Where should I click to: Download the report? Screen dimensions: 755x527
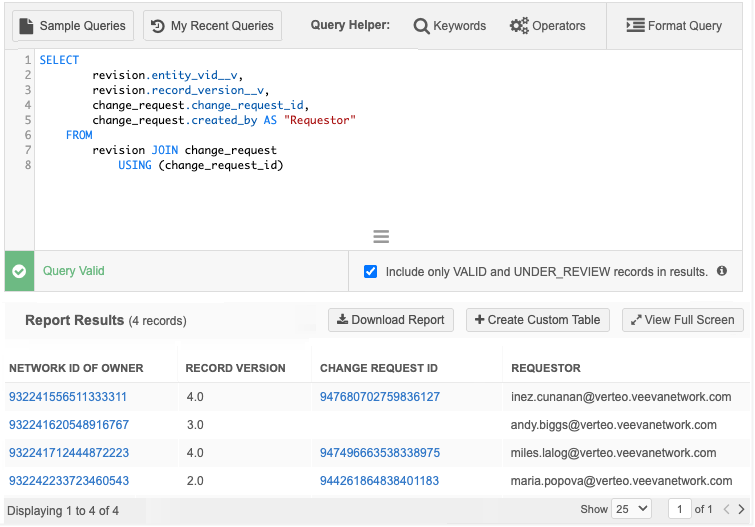click(390, 320)
